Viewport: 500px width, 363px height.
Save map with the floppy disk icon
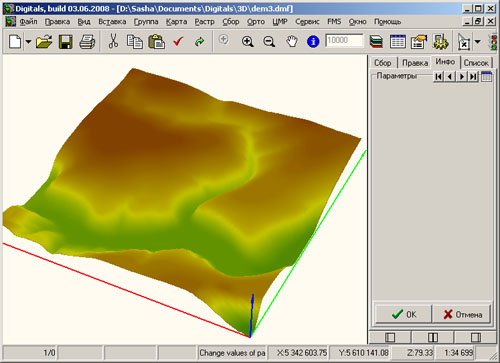coord(66,42)
